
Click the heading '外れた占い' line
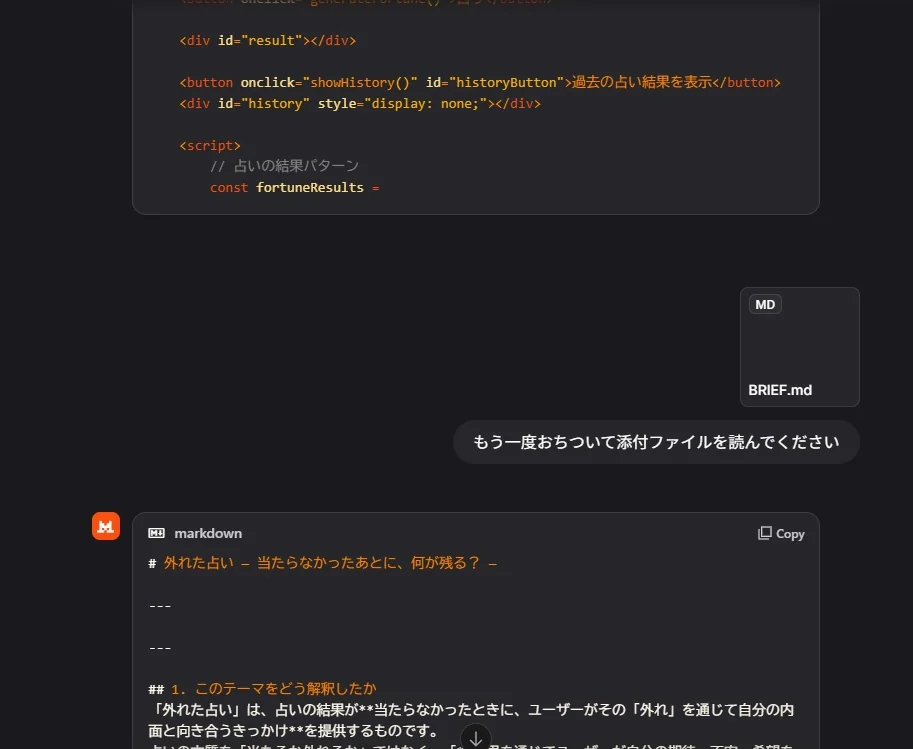coord(323,563)
